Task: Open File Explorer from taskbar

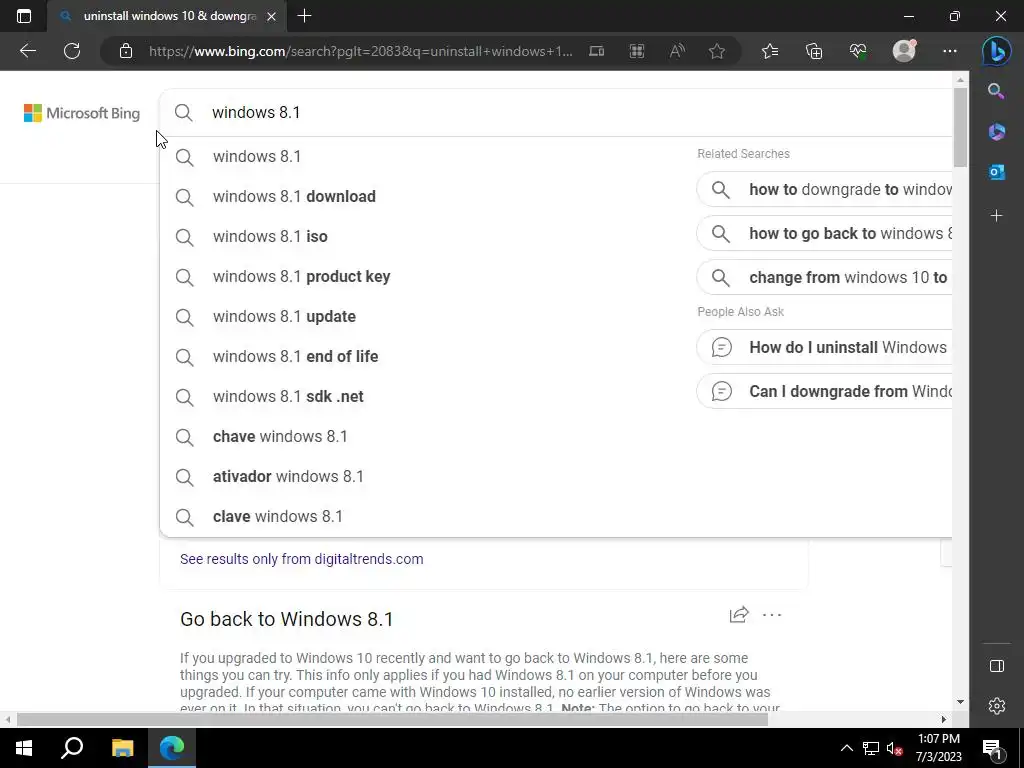Action: point(122,748)
